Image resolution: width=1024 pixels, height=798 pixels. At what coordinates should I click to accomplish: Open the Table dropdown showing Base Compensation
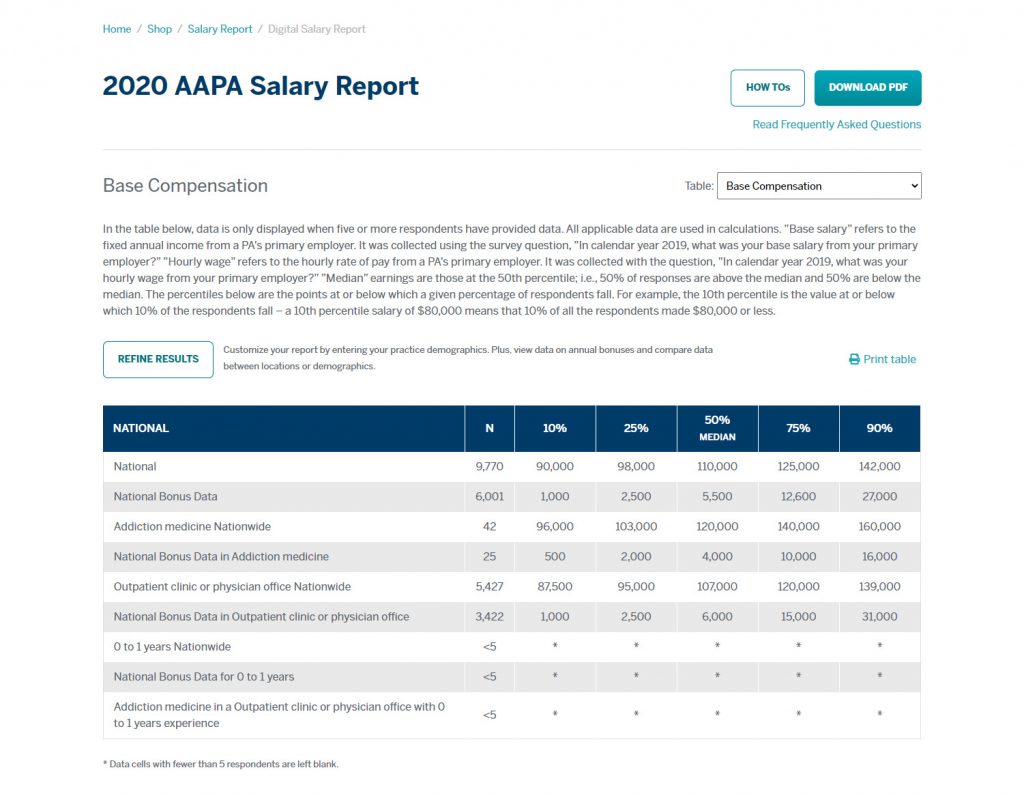tap(819, 186)
